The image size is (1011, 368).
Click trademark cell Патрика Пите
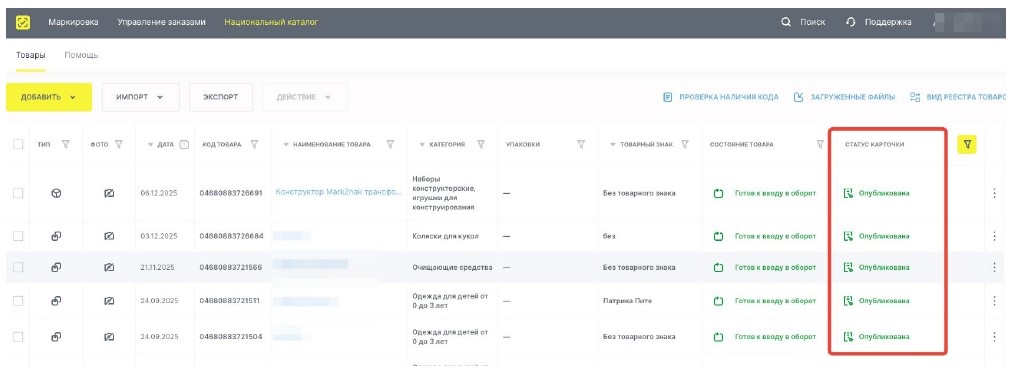point(627,300)
